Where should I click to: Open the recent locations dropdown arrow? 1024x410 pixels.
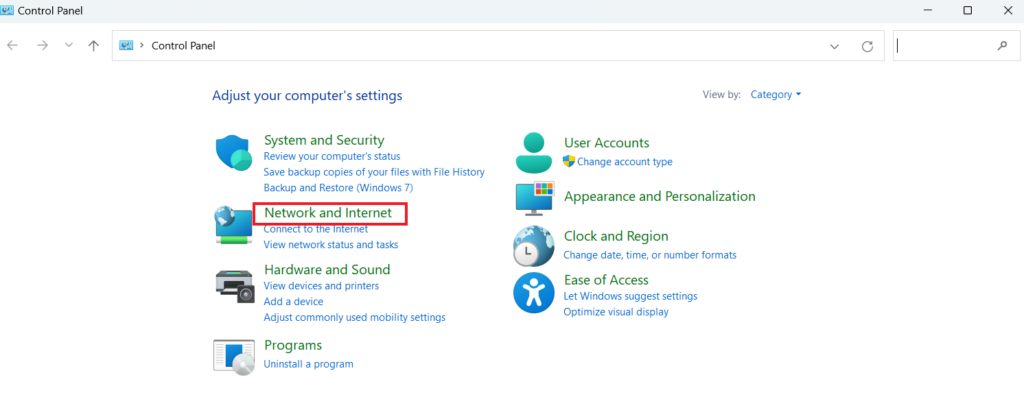coord(69,46)
